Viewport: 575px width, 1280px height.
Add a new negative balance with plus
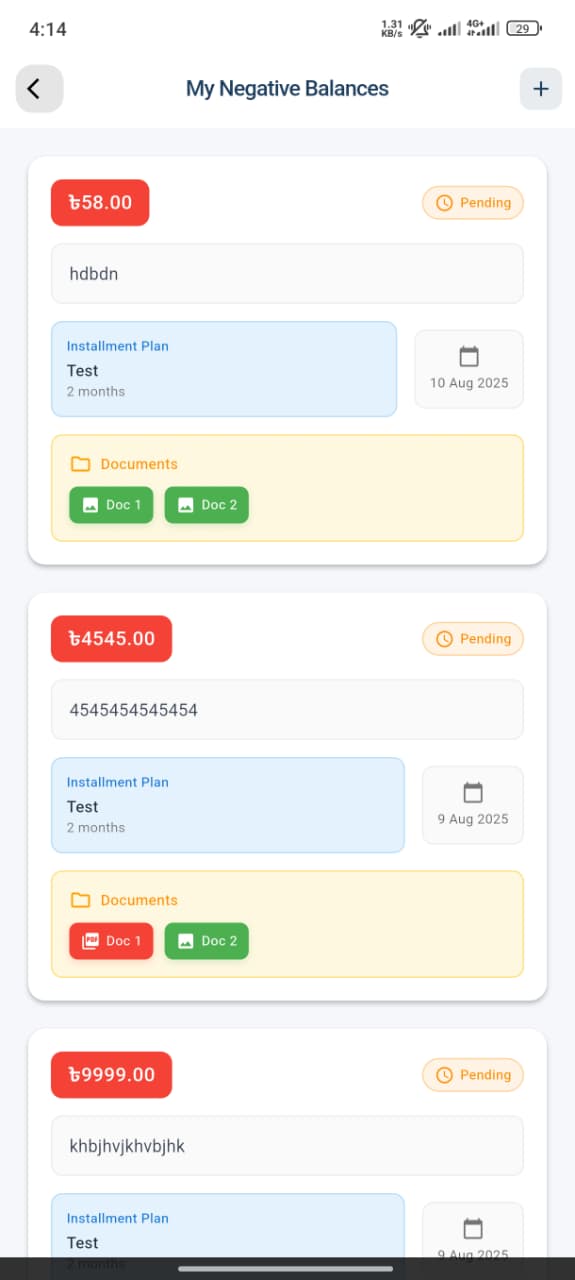[x=541, y=89]
